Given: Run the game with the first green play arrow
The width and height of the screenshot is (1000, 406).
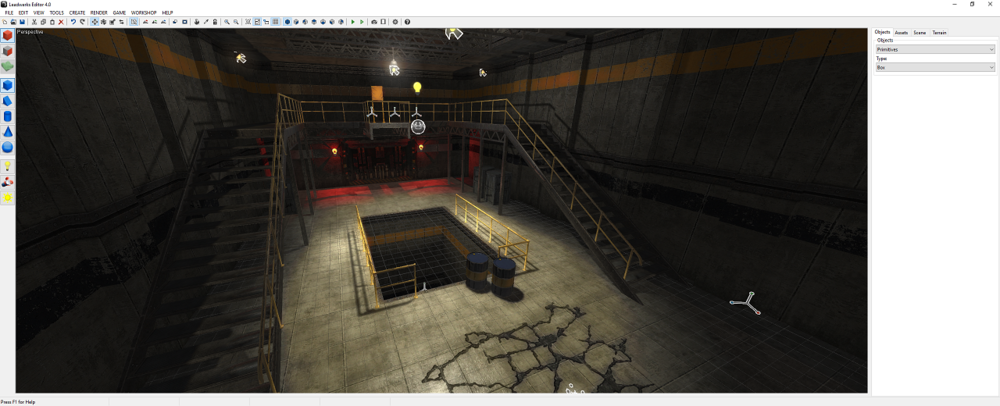Looking at the screenshot, I should (353, 22).
